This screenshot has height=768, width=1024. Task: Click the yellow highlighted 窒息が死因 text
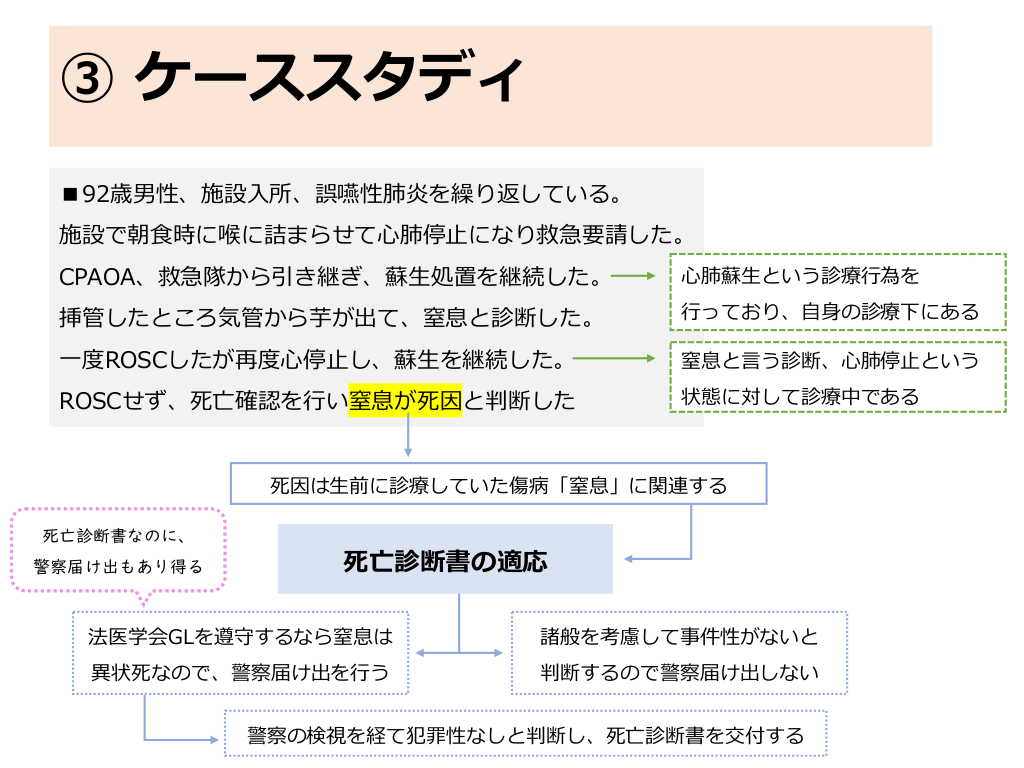point(405,401)
